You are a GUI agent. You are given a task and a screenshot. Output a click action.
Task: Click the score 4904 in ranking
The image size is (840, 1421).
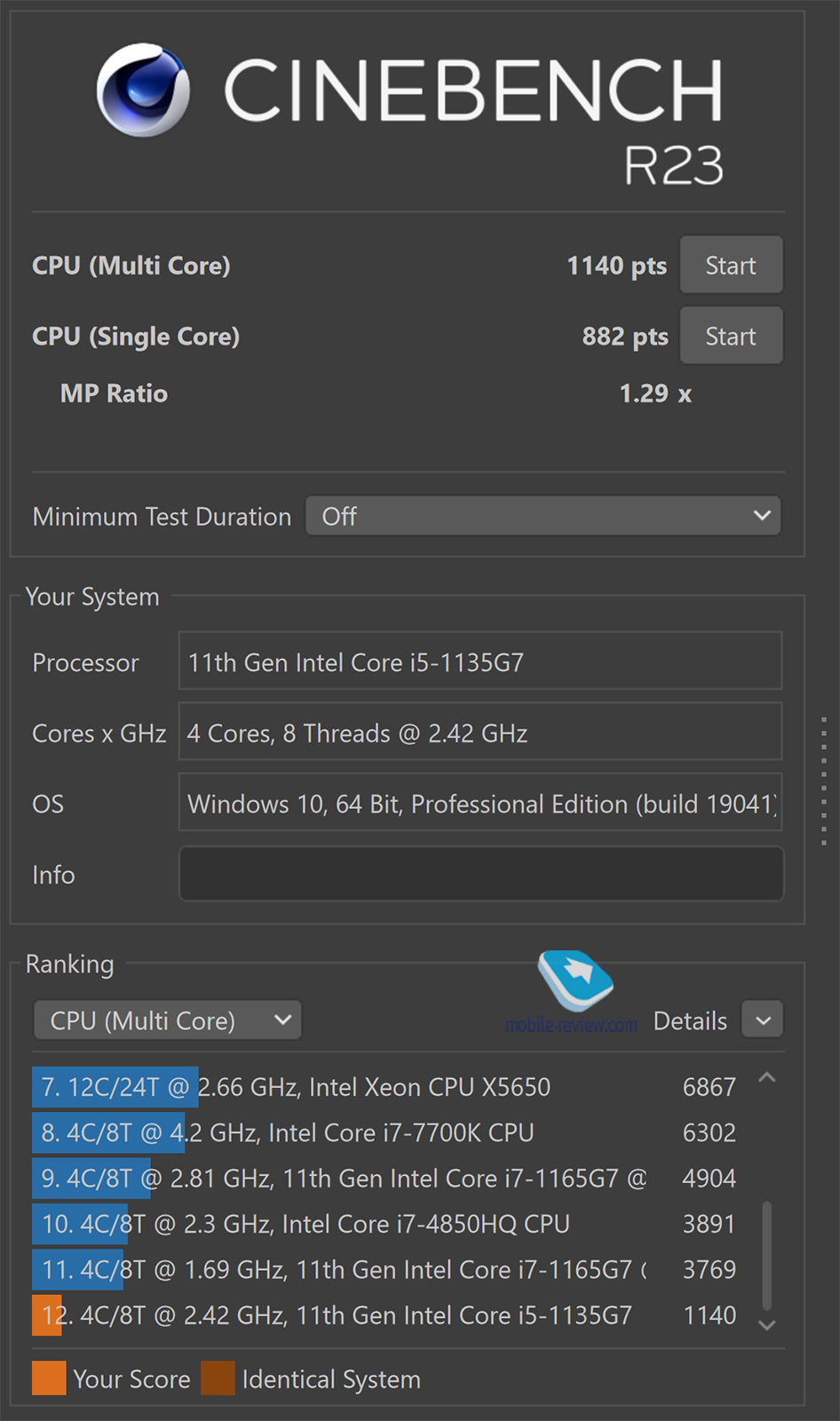coord(709,1179)
